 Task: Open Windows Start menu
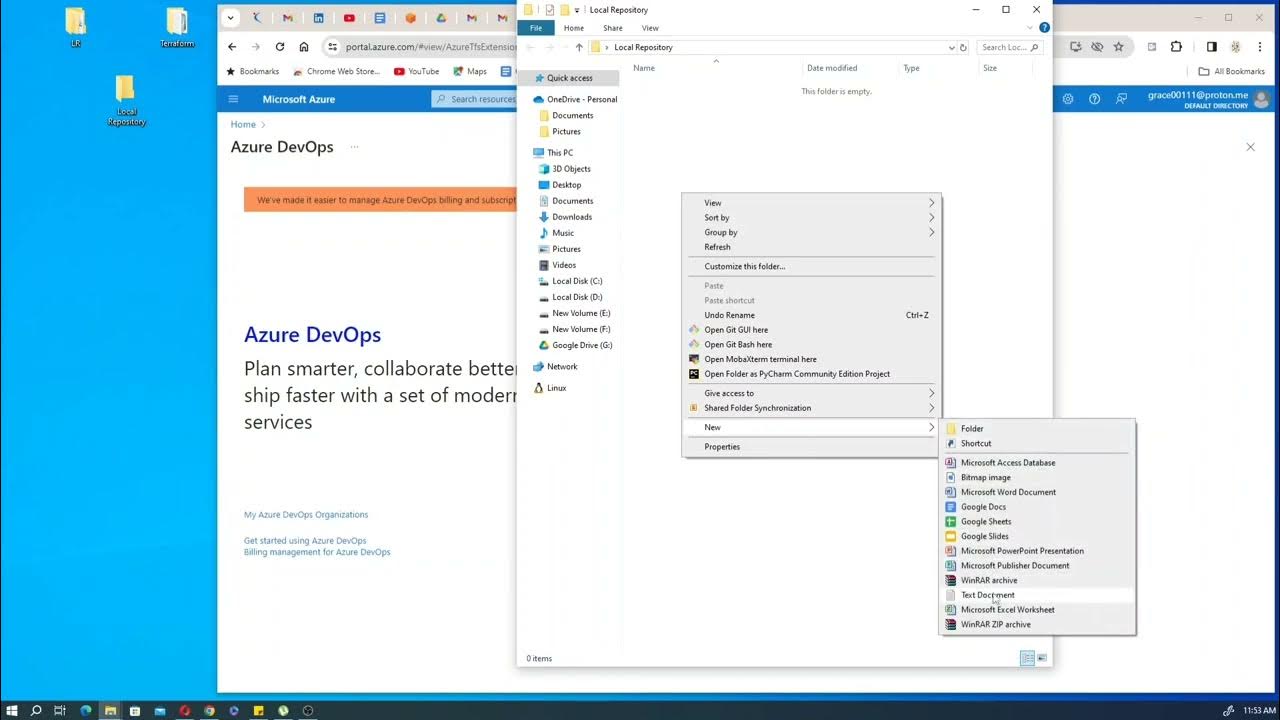12,711
